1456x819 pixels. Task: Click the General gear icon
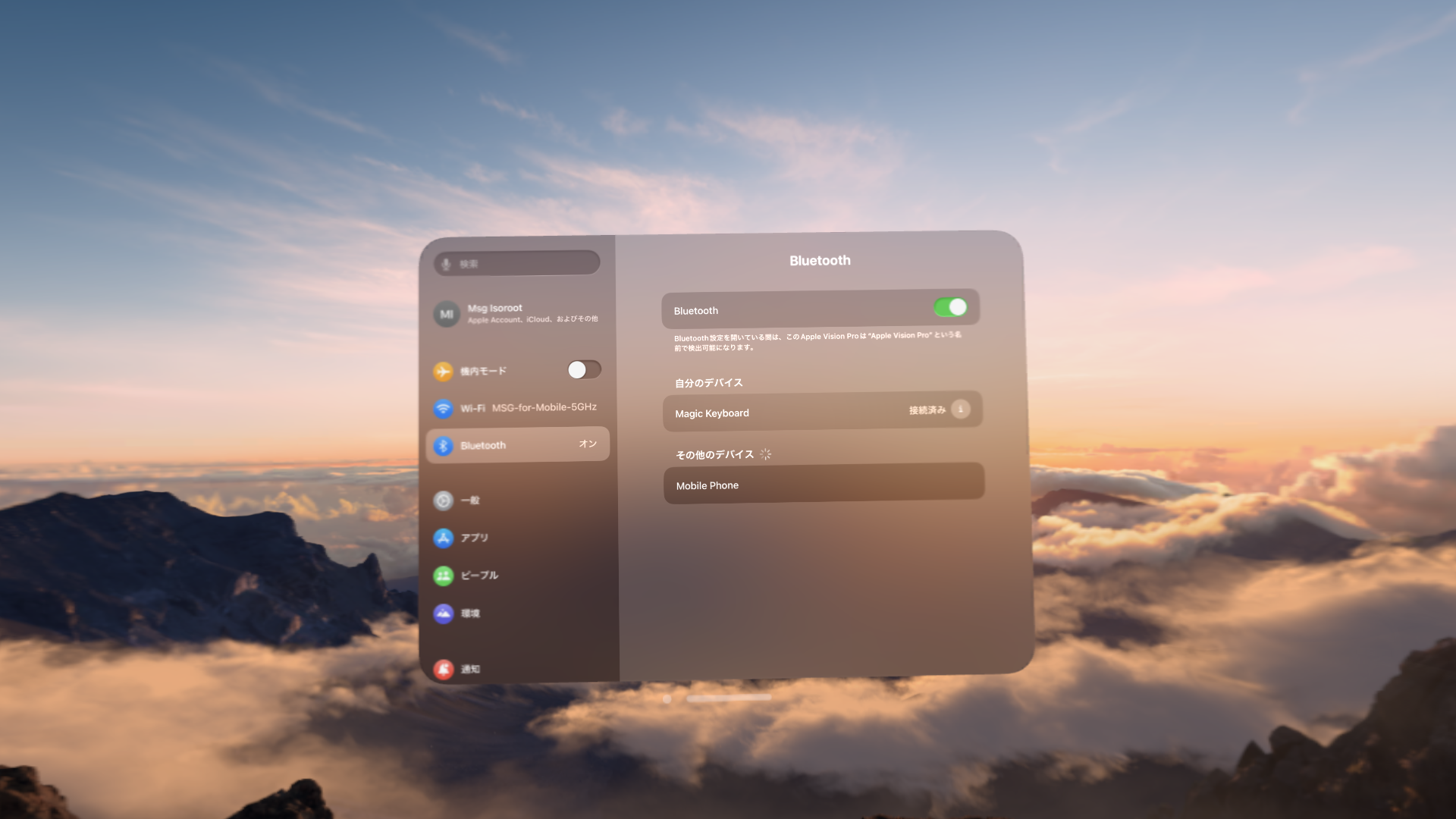444,500
